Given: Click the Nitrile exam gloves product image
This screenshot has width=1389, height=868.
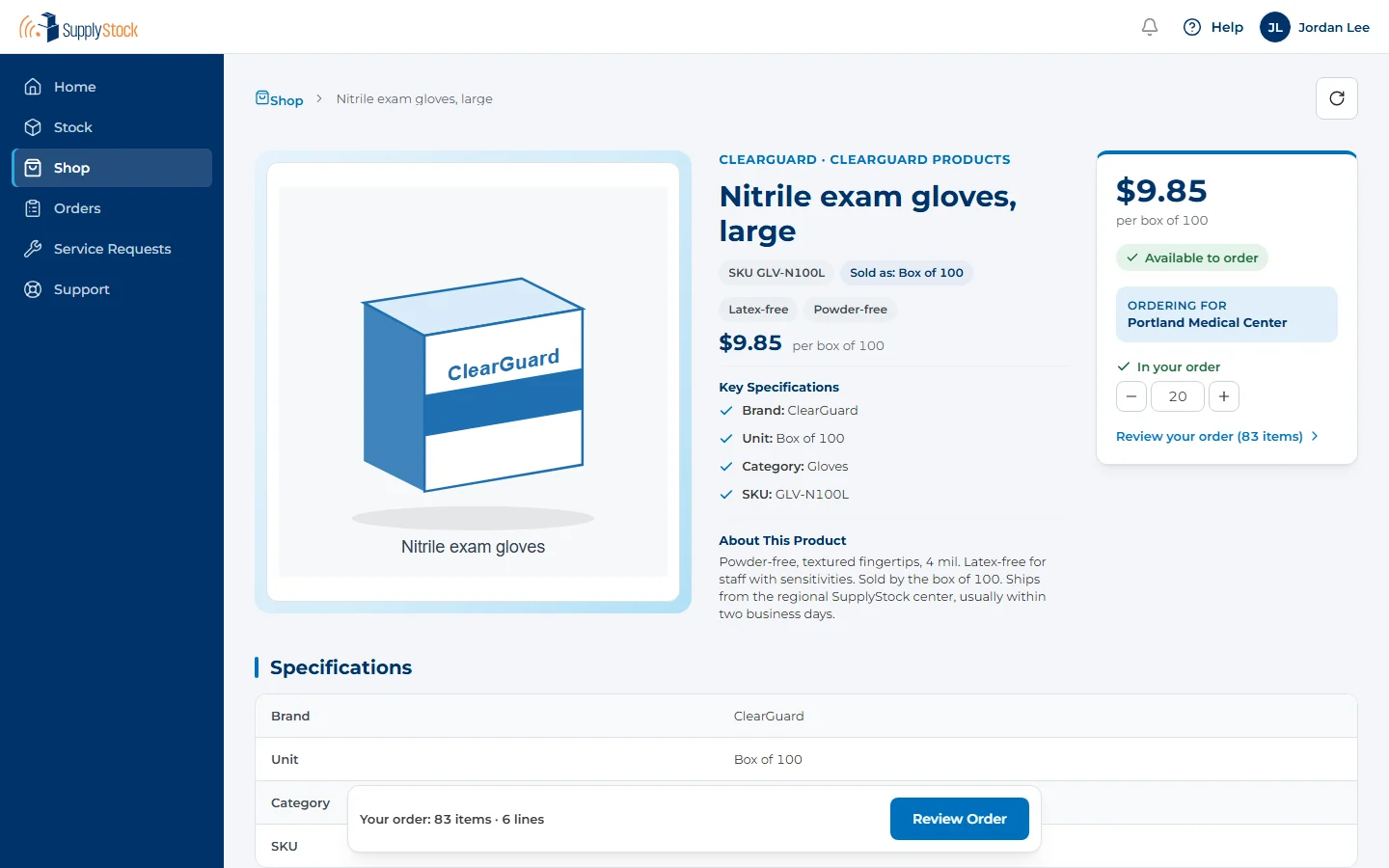Looking at the screenshot, I should [473, 382].
